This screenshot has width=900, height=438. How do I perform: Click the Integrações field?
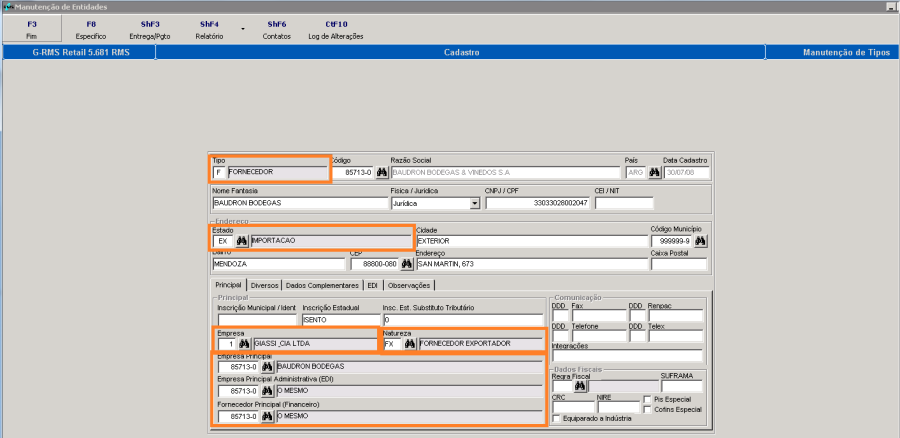627,356
